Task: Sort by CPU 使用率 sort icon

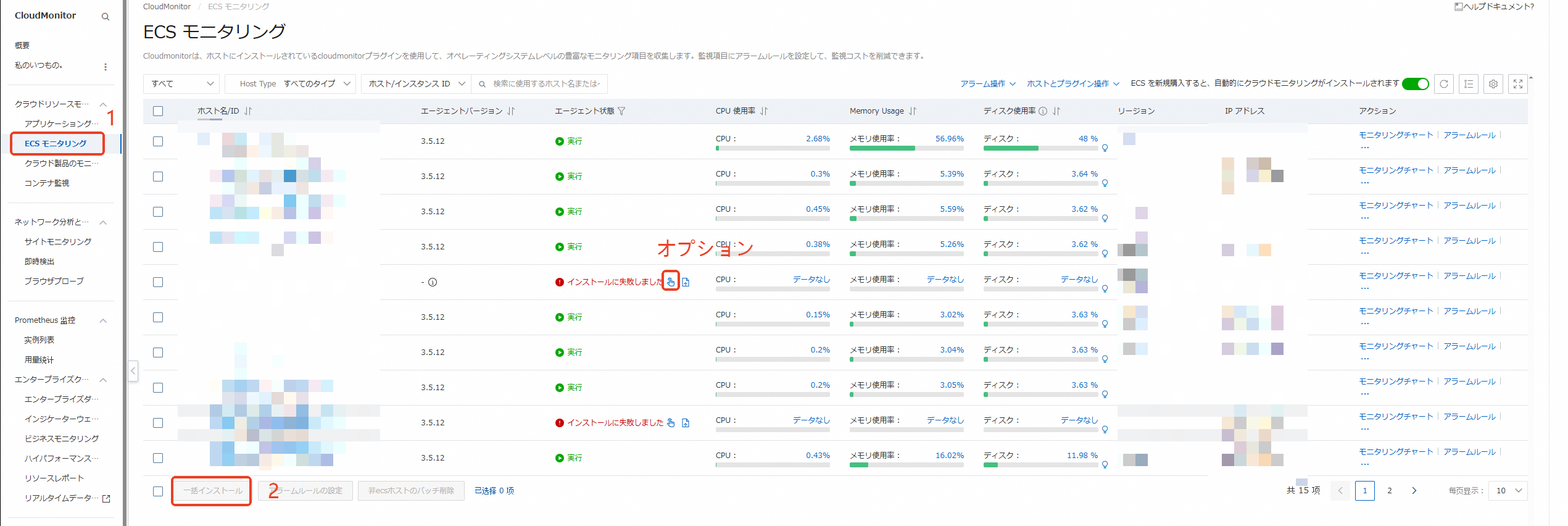Action: (x=764, y=111)
